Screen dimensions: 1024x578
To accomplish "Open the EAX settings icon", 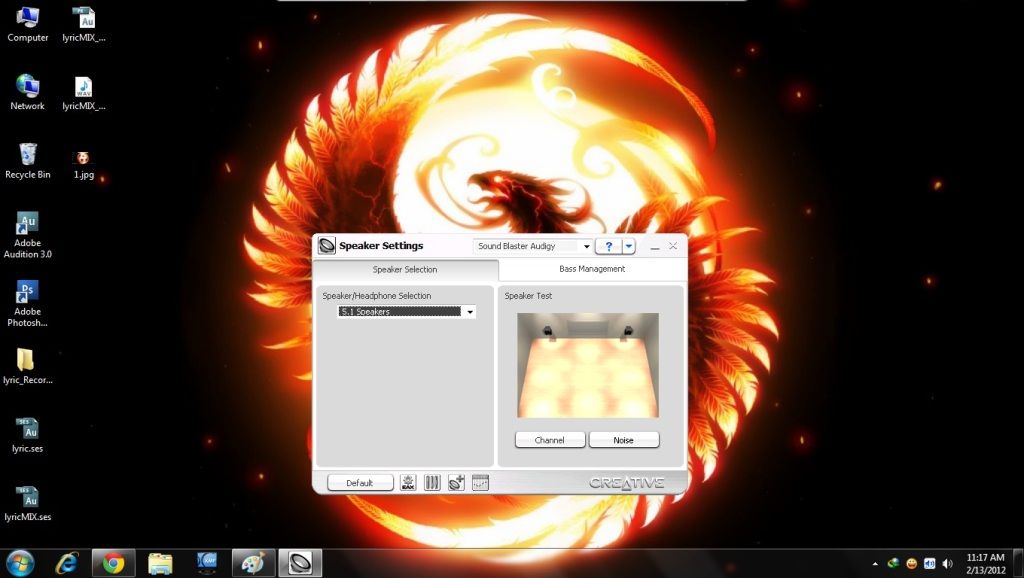I will coord(408,483).
